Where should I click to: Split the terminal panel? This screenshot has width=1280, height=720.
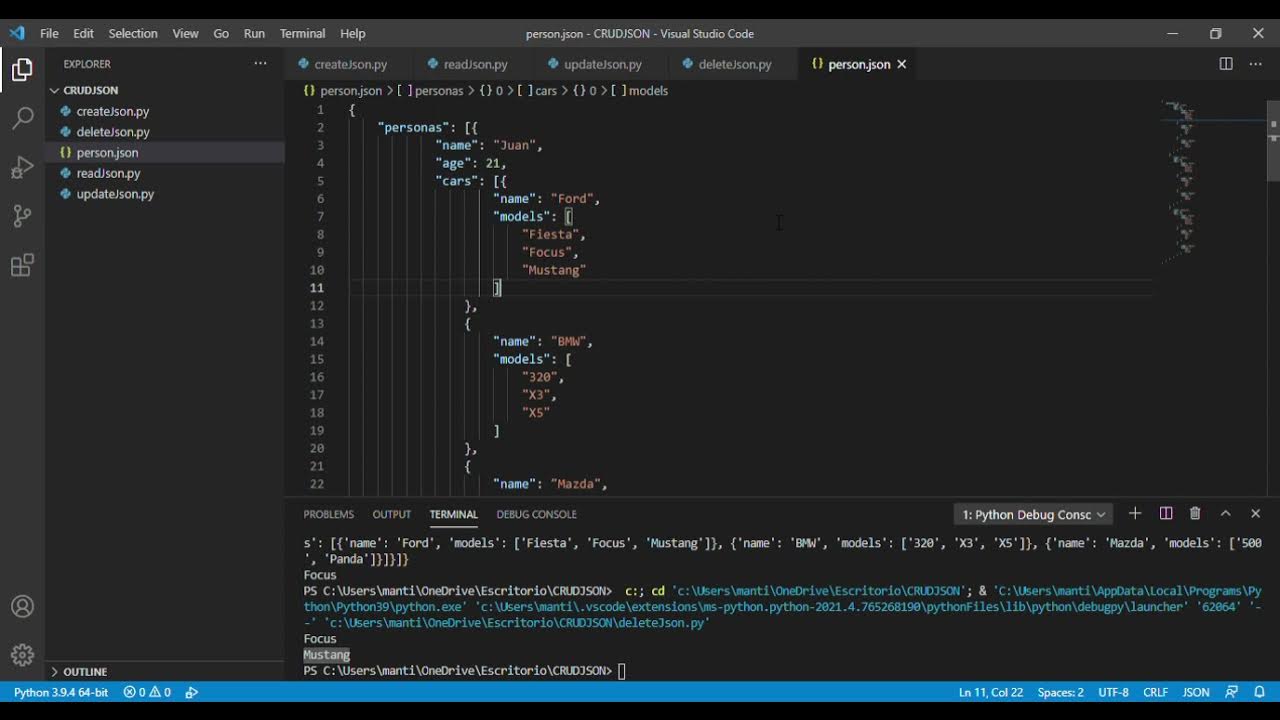1166,514
